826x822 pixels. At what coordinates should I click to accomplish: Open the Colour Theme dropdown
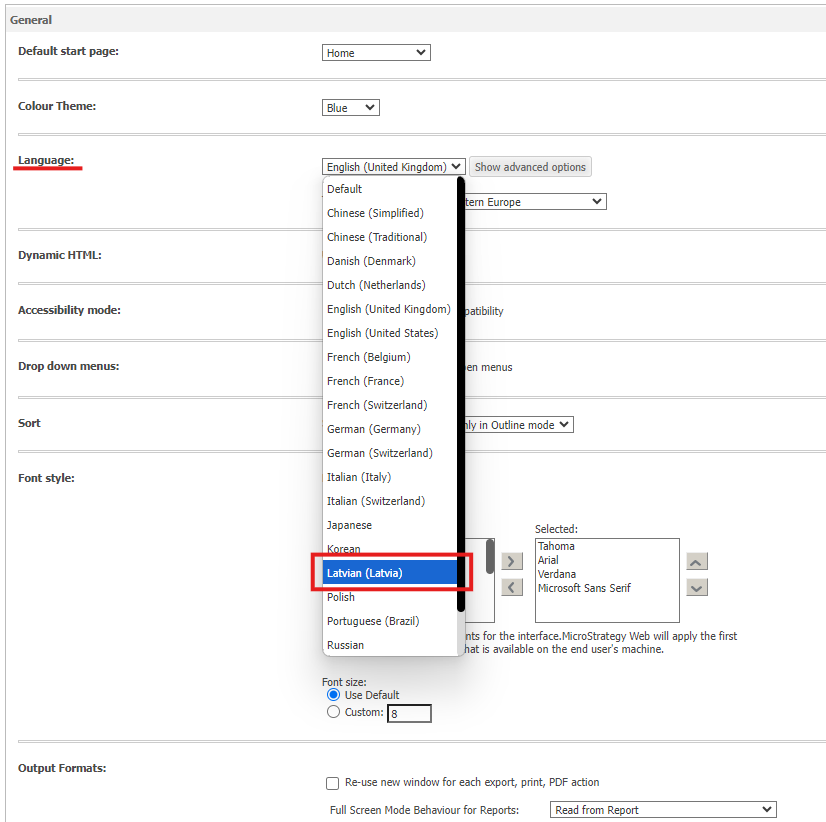[350, 107]
